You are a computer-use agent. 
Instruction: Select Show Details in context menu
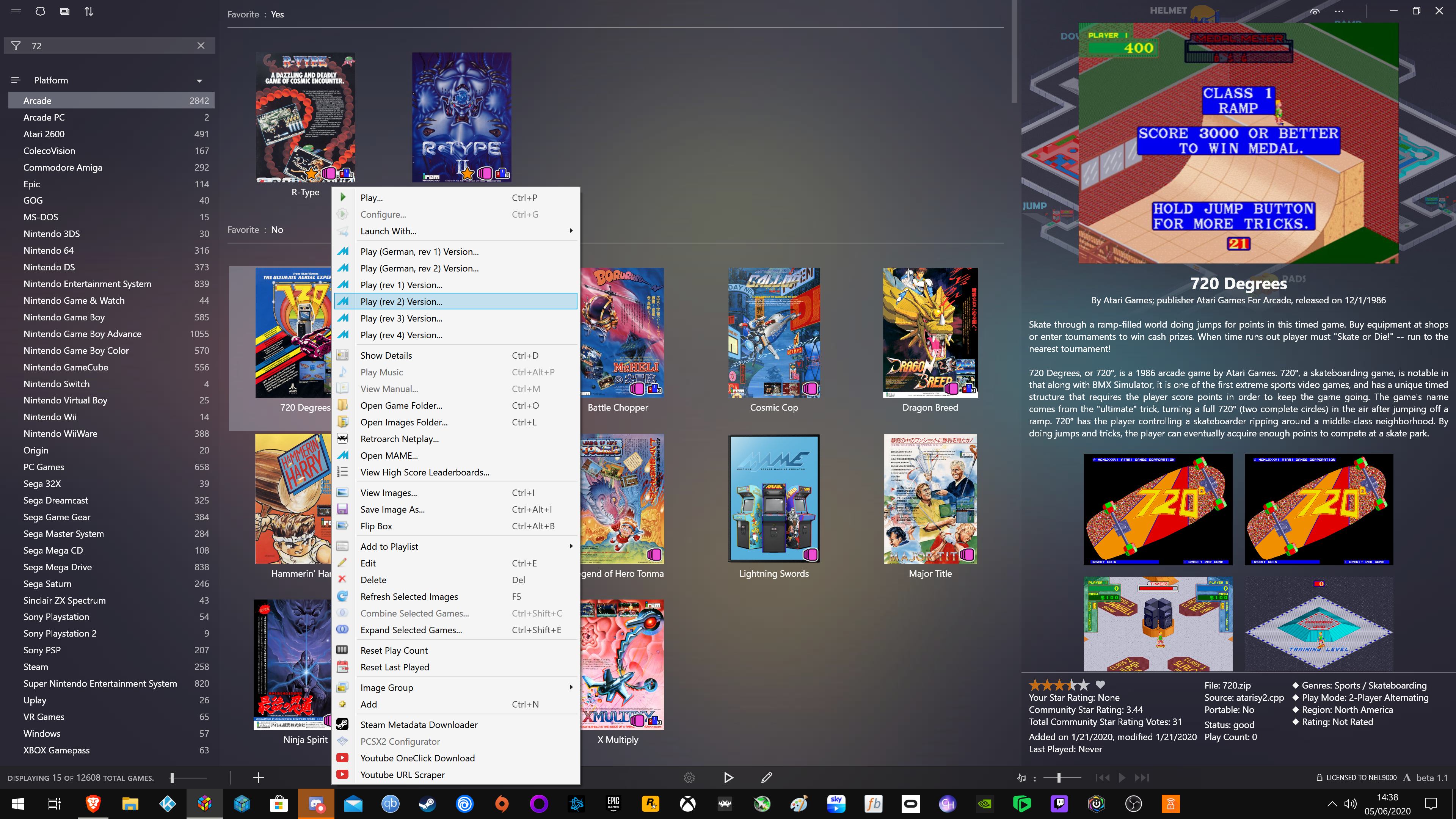(x=455, y=356)
